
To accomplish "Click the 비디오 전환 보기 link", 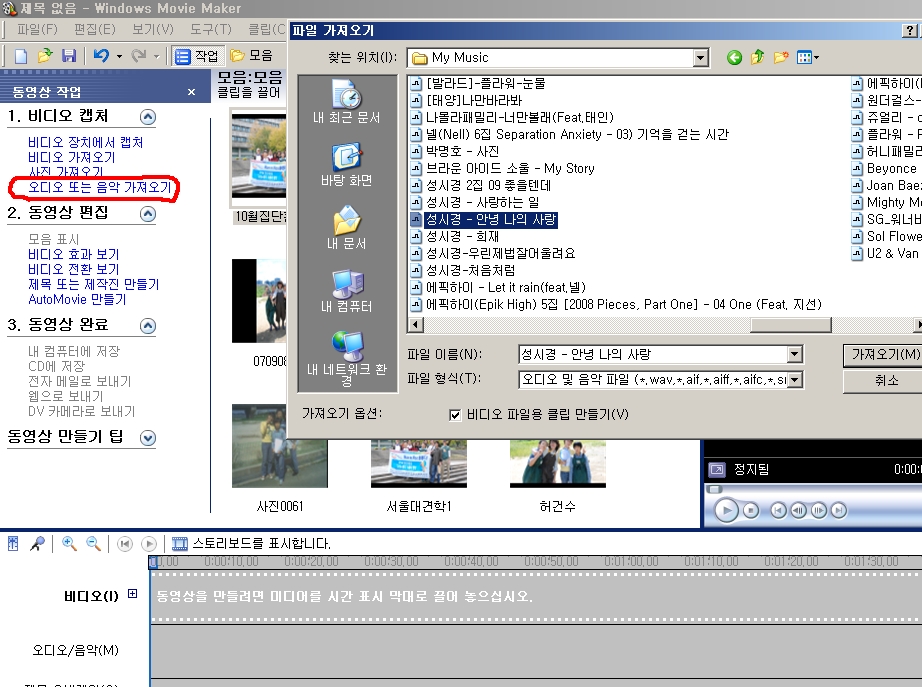I will tap(74, 269).
